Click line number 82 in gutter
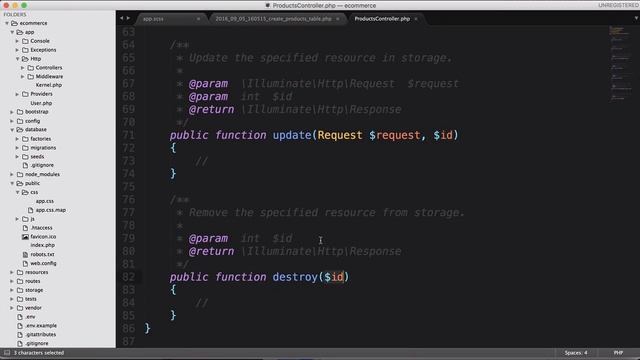 tap(128, 277)
